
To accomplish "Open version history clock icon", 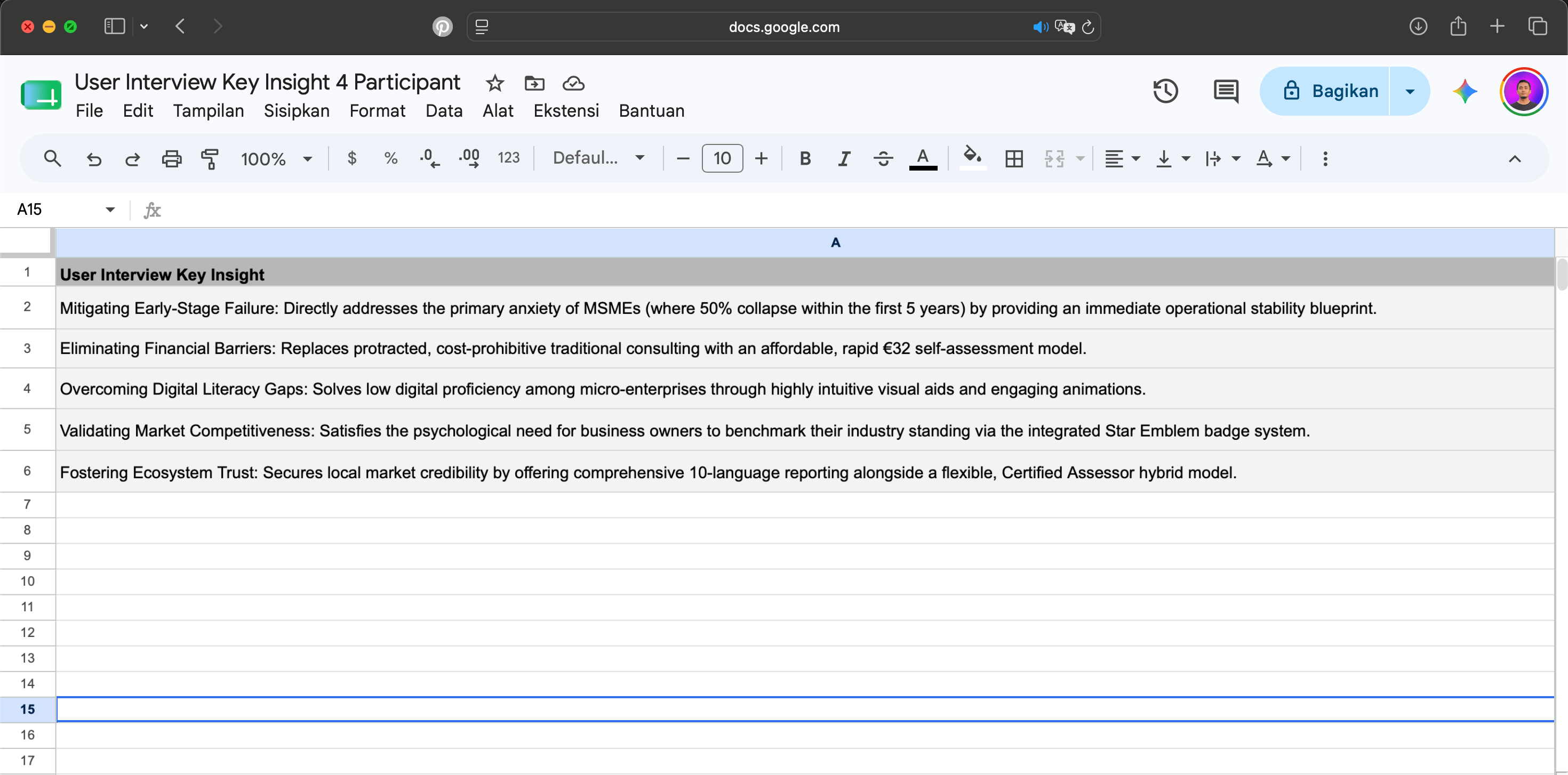I will [x=1165, y=91].
